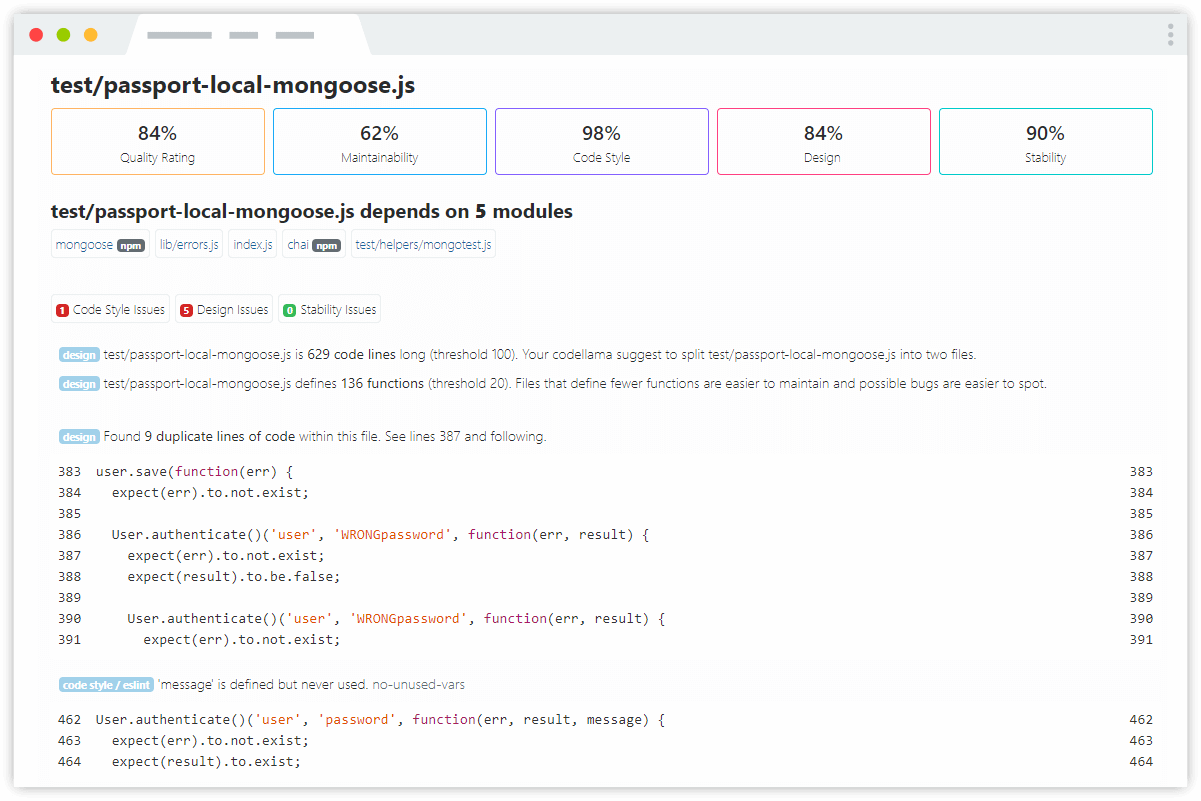Click the green window dot
1201x801 pixels.
point(63,35)
